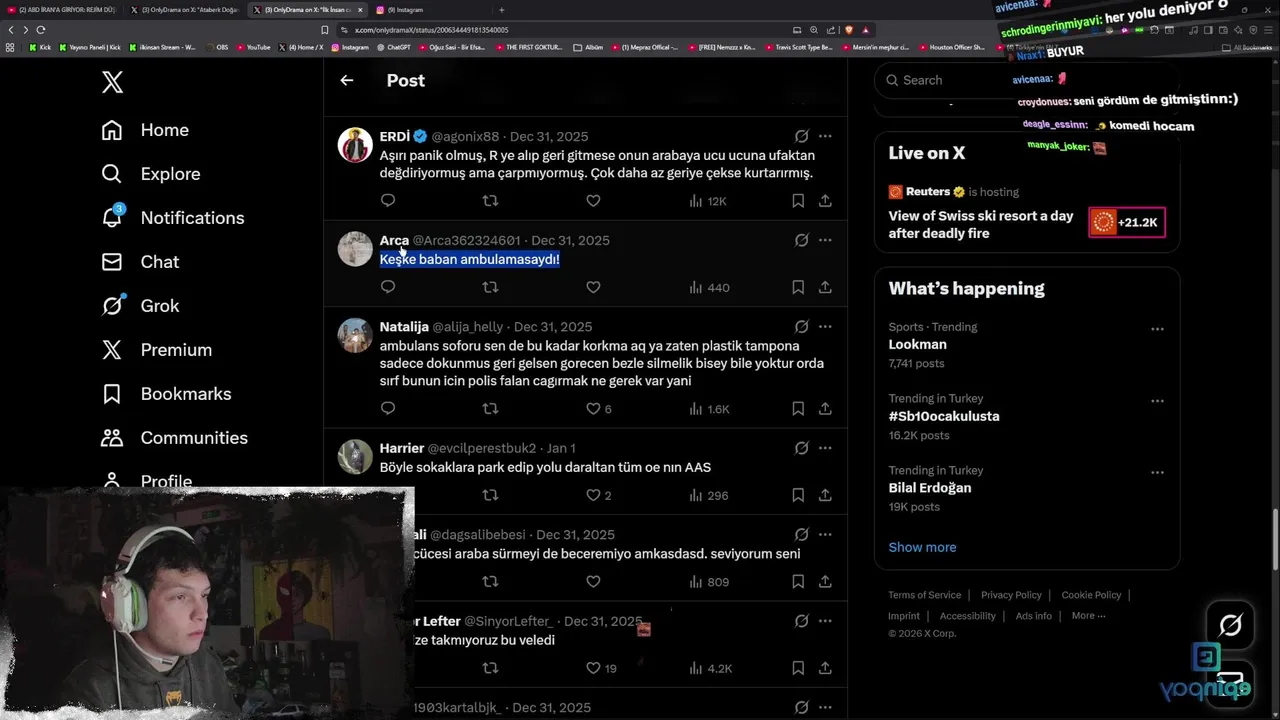Viewport: 1280px width, 720px height.
Task: Ask Grok about Harrier's post
Action: (x=801, y=448)
